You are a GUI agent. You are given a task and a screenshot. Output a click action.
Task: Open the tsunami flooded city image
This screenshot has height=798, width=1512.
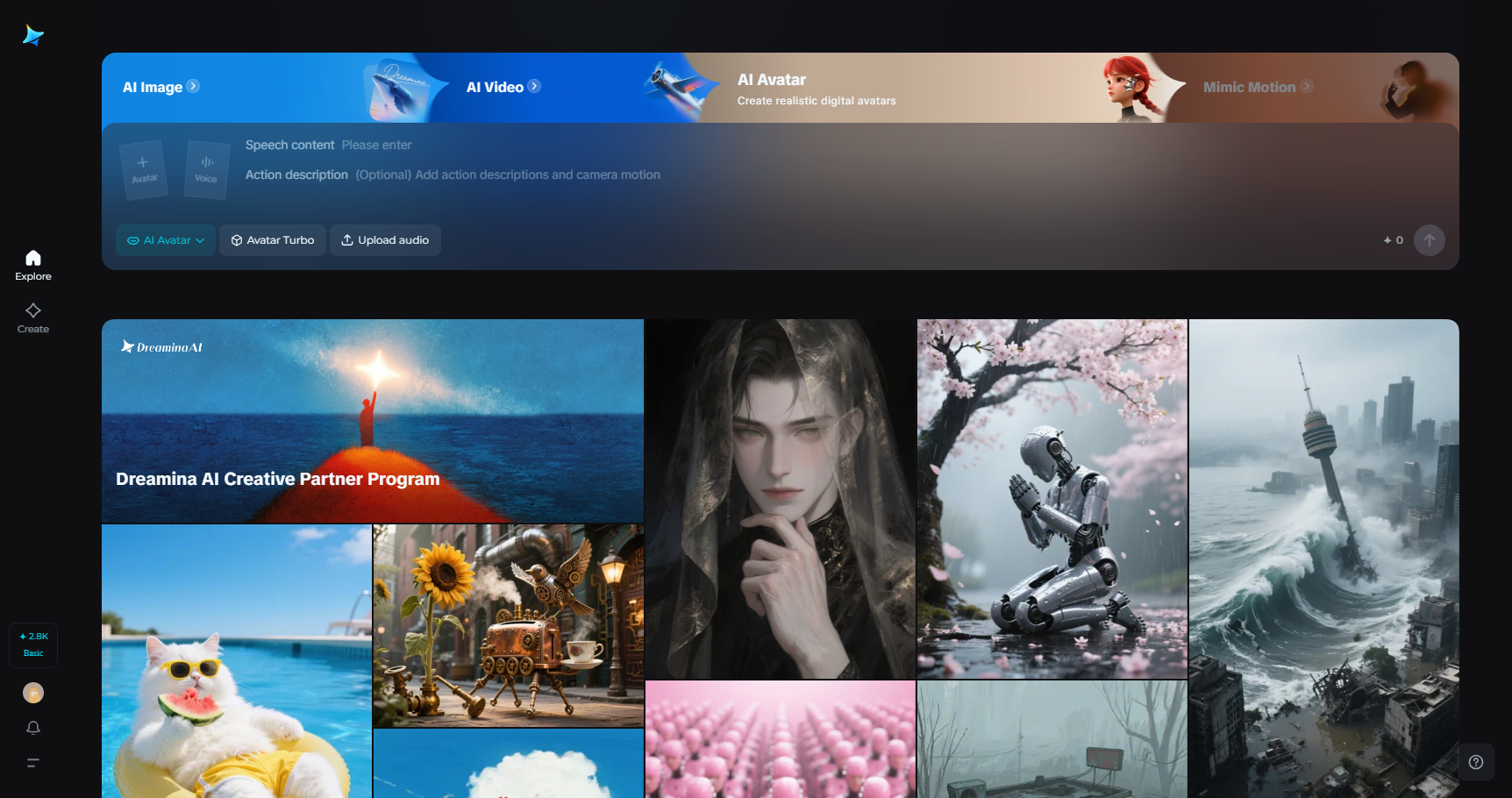(1324, 559)
